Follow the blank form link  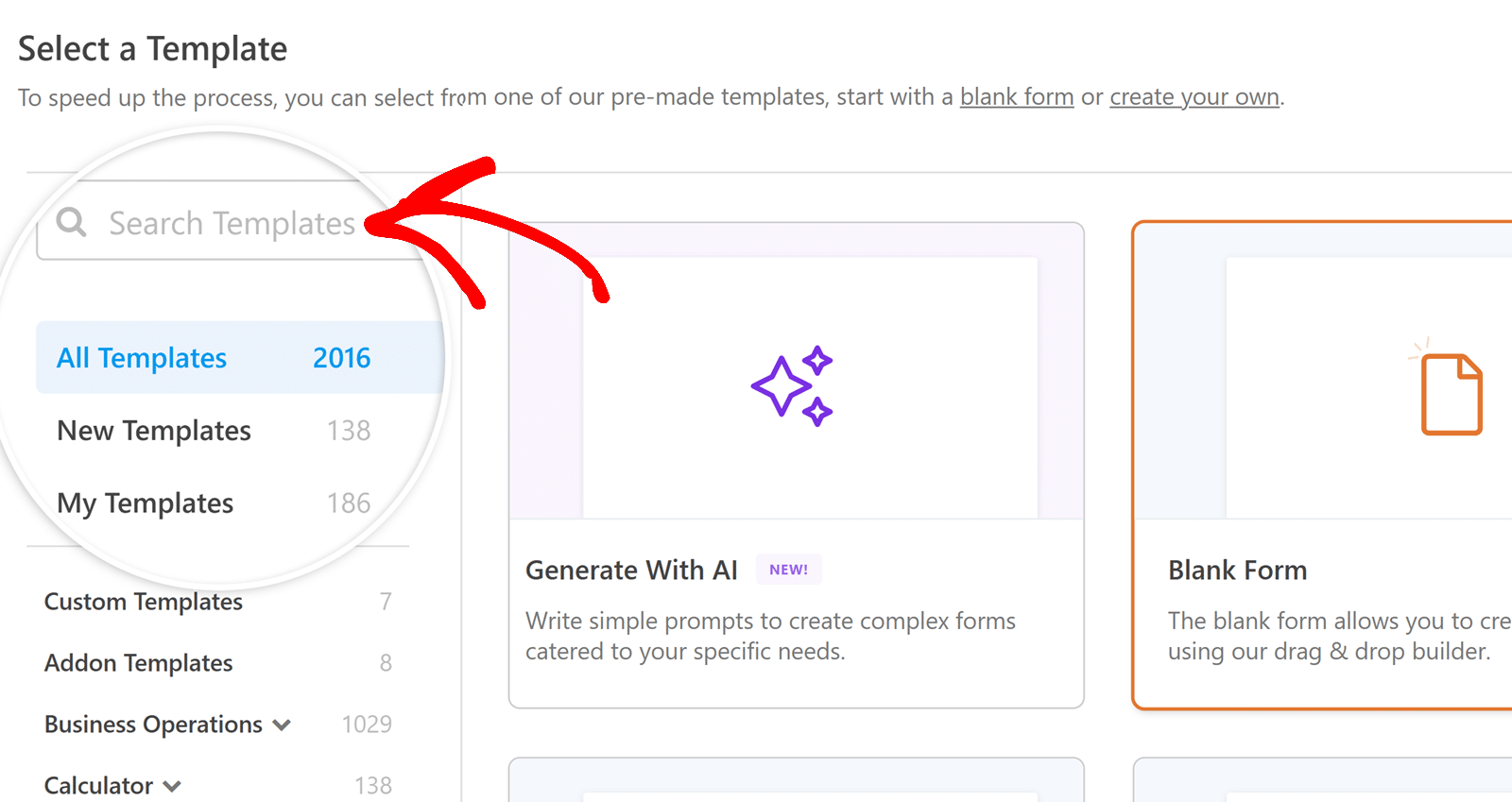pyautogui.click(x=1017, y=97)
